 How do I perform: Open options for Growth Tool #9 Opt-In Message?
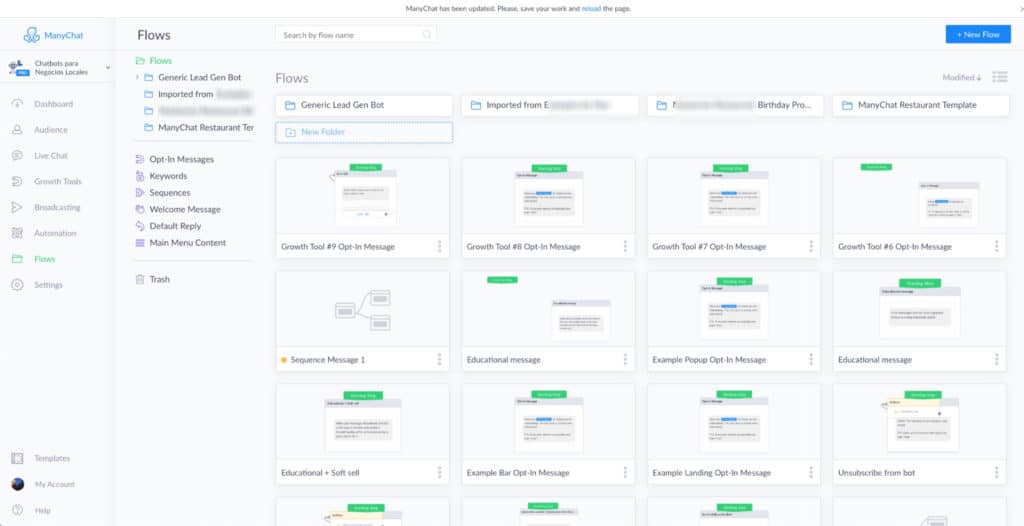point(440,246)
